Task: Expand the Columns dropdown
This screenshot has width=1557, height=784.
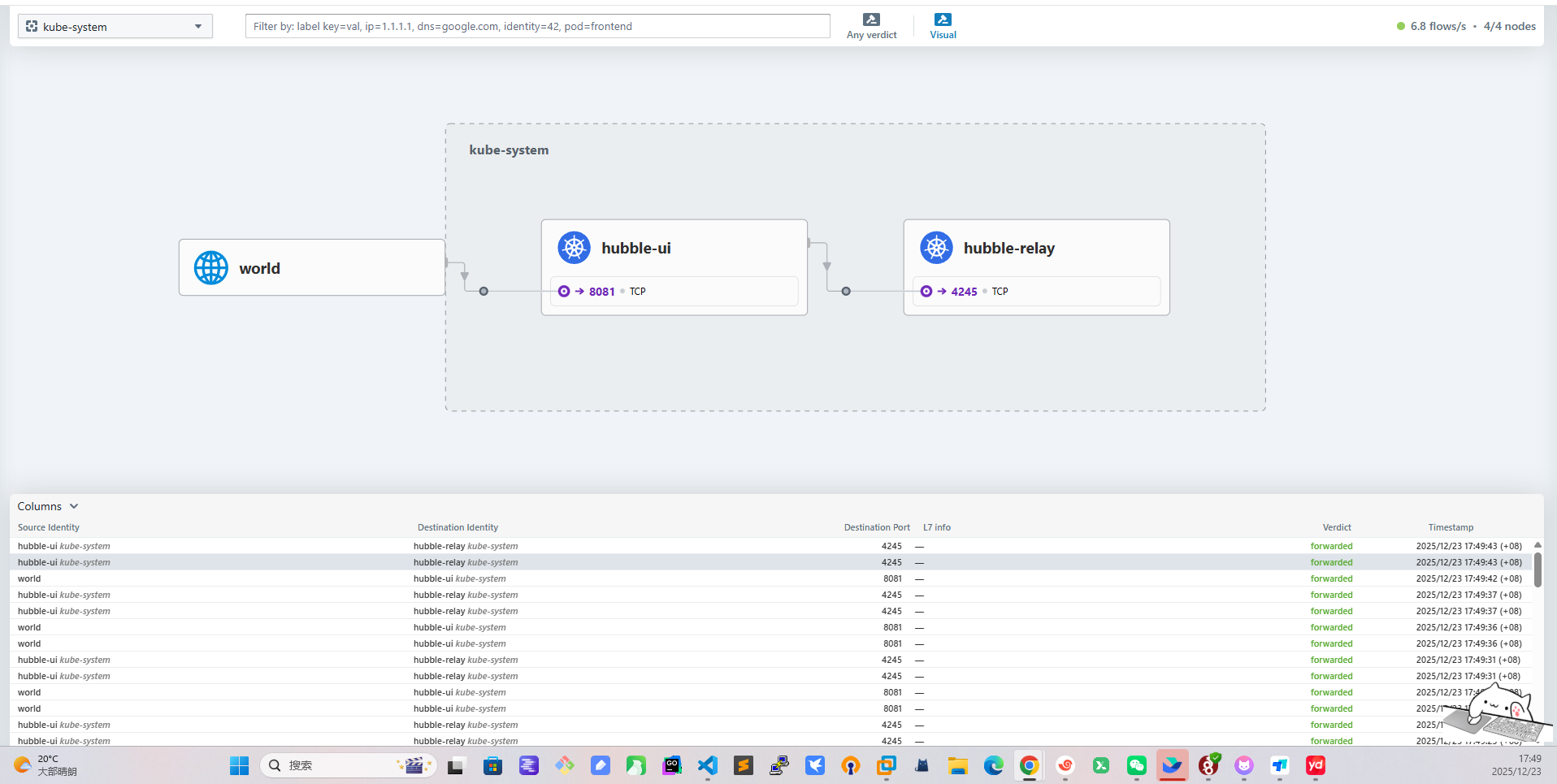Action: [x=48, y=506]
